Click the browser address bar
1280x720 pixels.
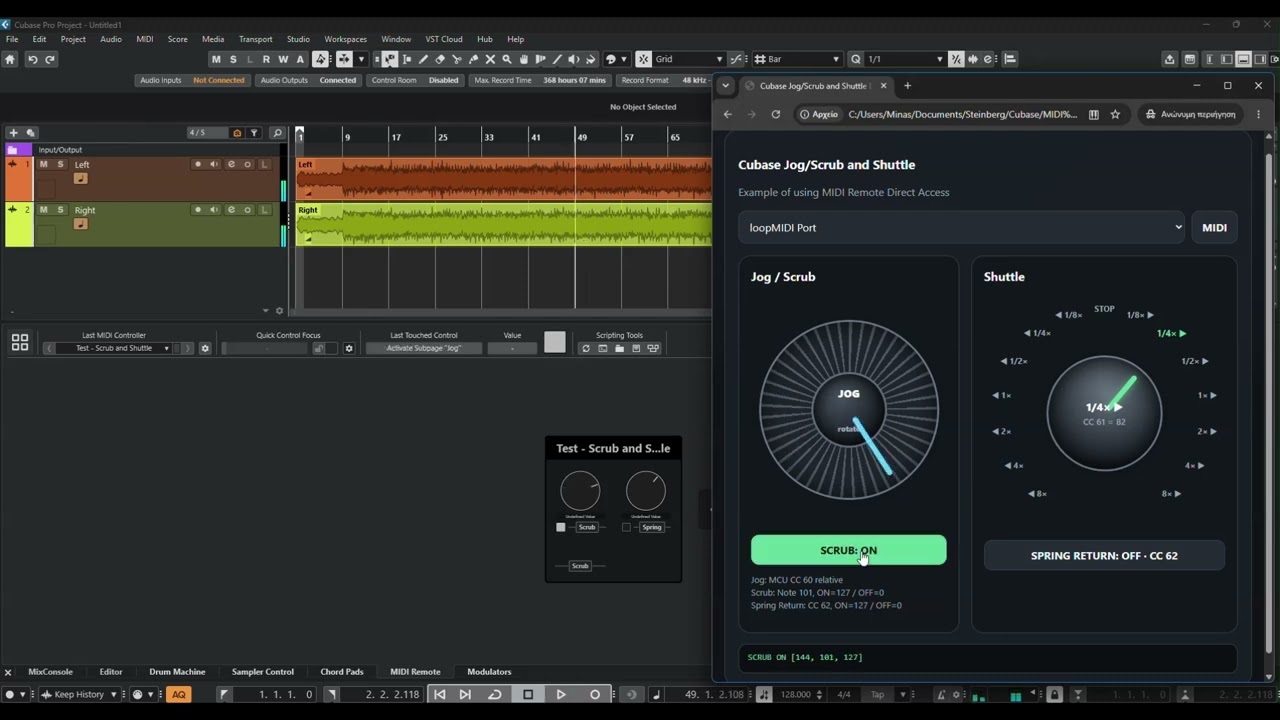pos(962,114)
